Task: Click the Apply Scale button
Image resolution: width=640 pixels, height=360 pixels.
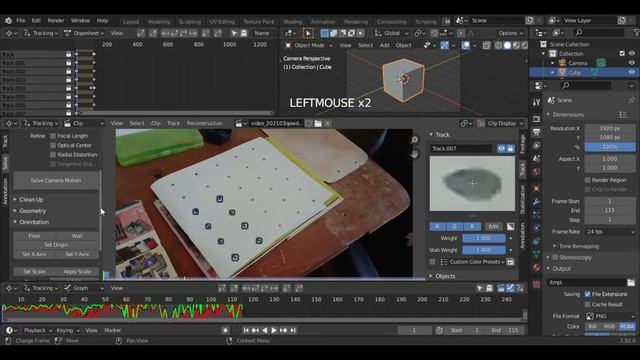Action: (x=77, y=271)
